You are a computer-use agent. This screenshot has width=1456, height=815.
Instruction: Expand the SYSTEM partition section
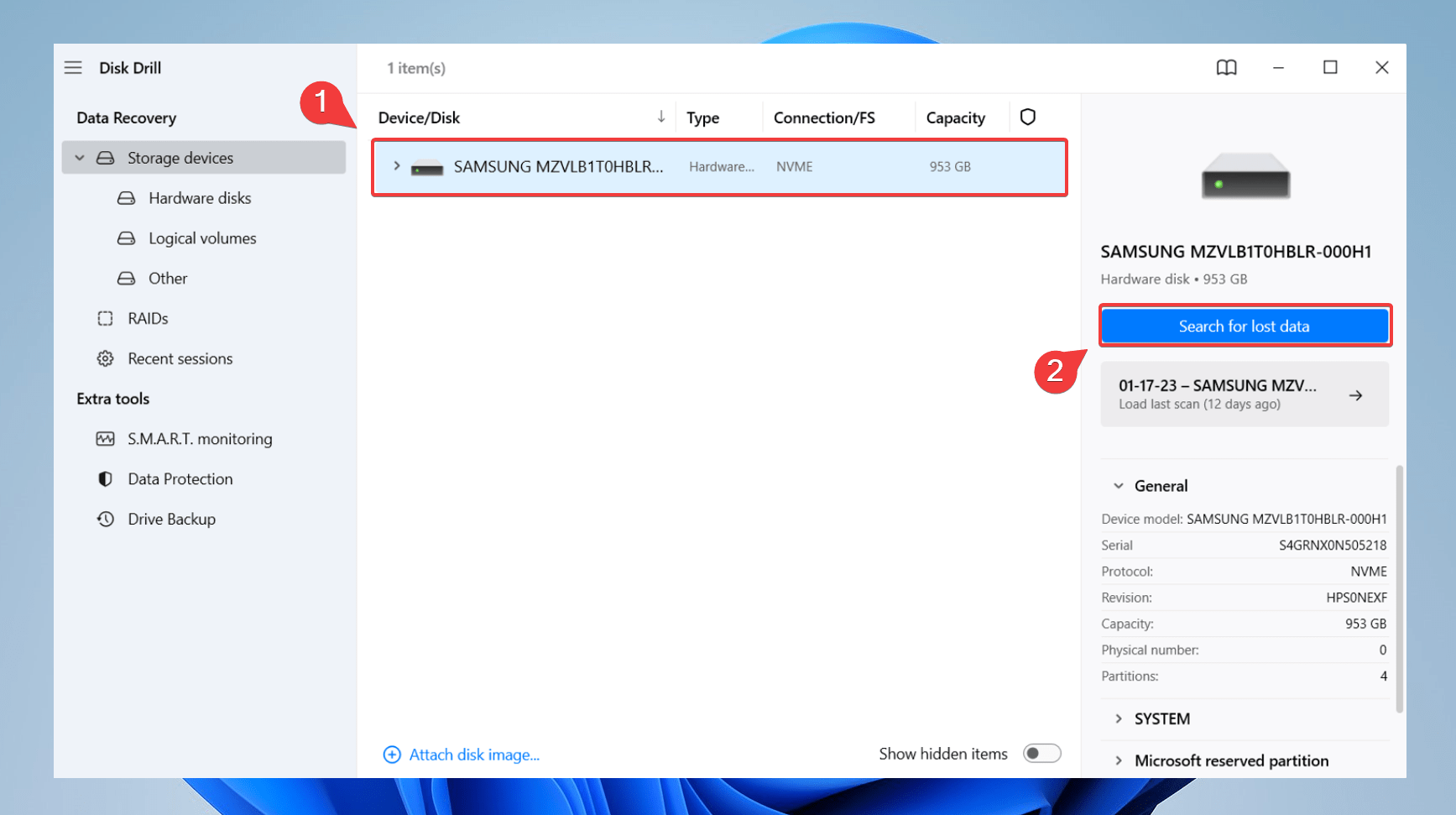click(1118, 718)
